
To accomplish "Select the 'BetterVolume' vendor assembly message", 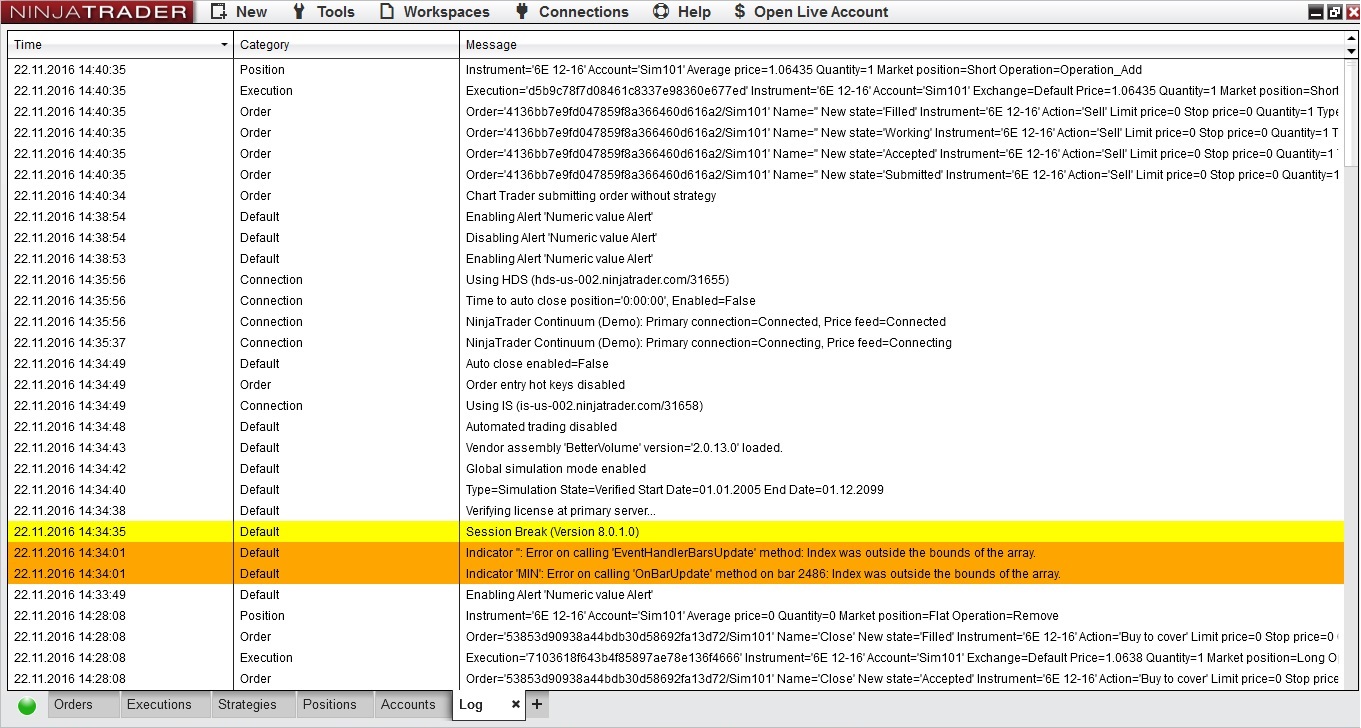I will [624, 448].
